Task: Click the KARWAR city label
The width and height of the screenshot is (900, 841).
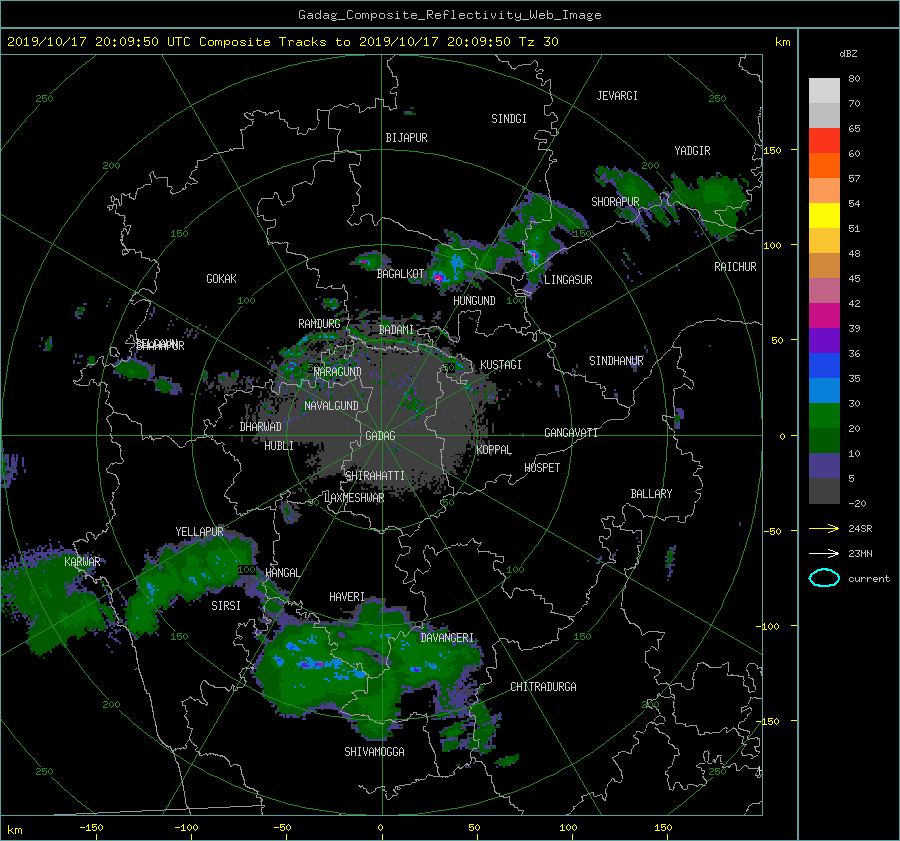Action: tap(82, 561)
